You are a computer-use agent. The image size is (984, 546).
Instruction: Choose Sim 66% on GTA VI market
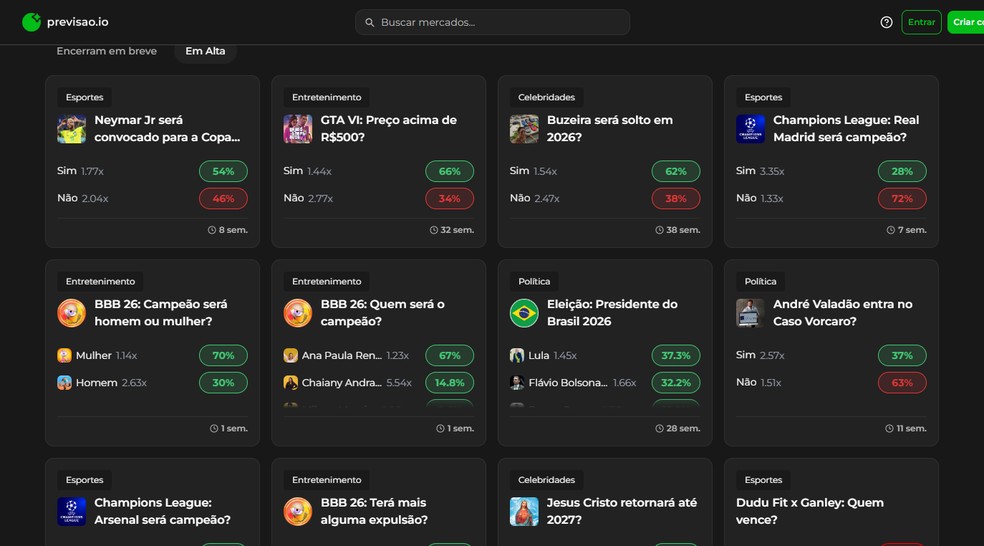(x=449, y=171)
